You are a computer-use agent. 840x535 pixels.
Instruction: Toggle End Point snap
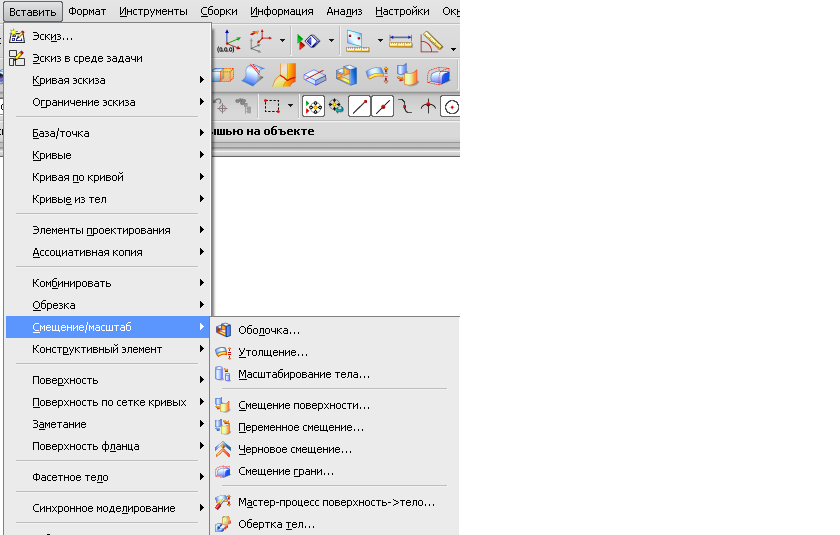tap(359, 107)
